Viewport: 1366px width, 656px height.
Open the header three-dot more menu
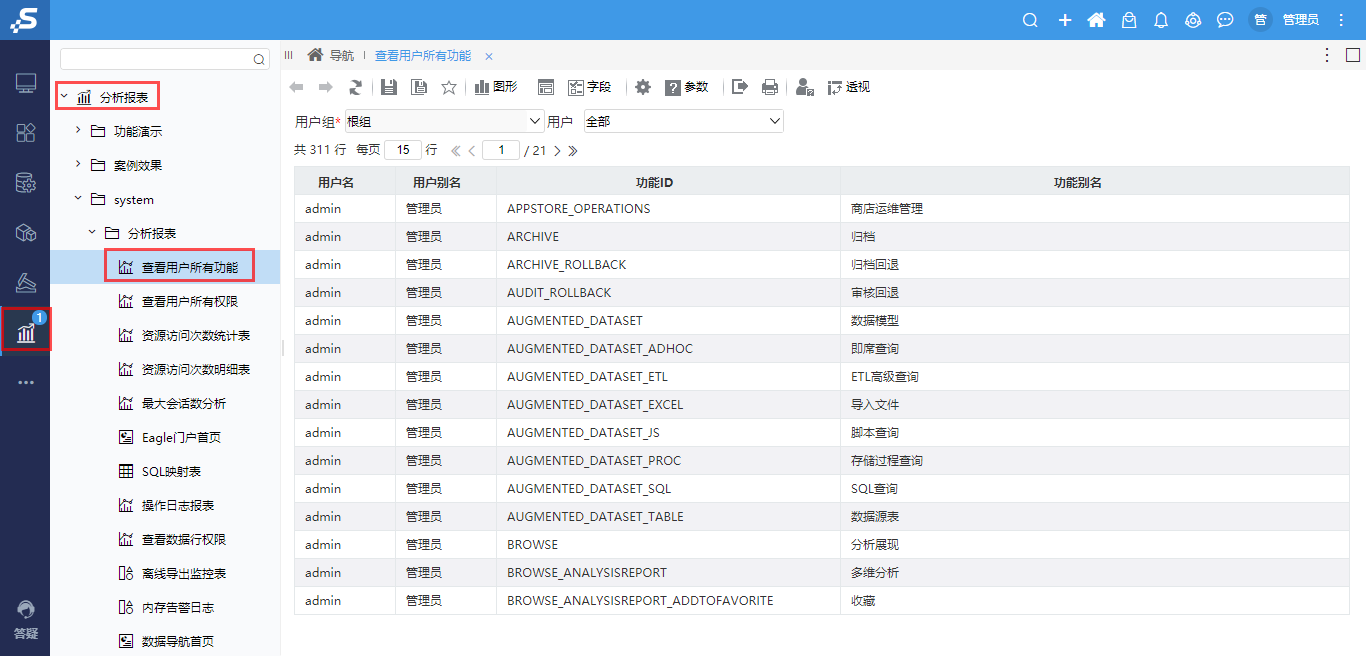point(1341,20)
